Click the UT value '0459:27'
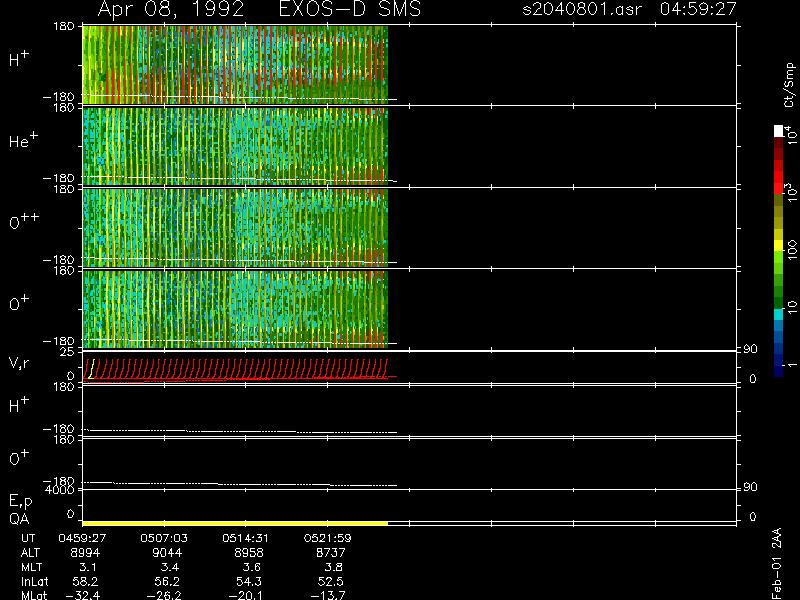The width and height of the screenshot is (800, 600). click(82, 538)
